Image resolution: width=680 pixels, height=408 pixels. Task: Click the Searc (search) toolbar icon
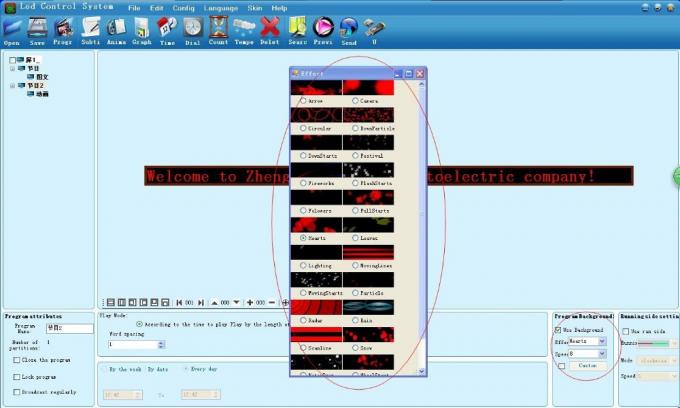[298, 27]
